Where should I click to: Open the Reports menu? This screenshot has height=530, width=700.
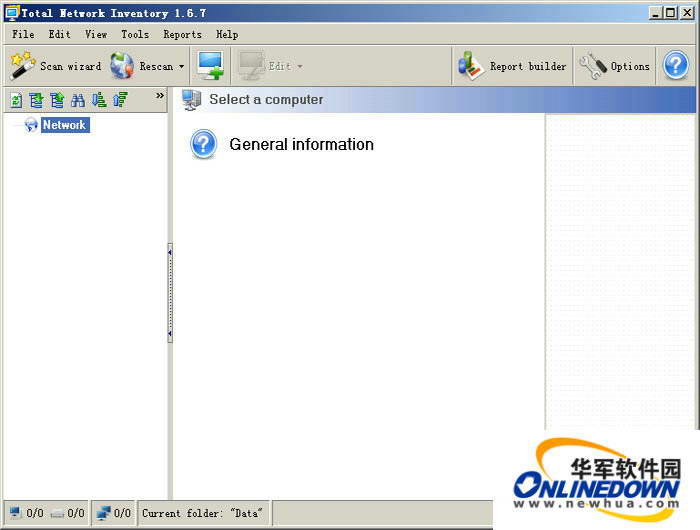tap(182, 34)
